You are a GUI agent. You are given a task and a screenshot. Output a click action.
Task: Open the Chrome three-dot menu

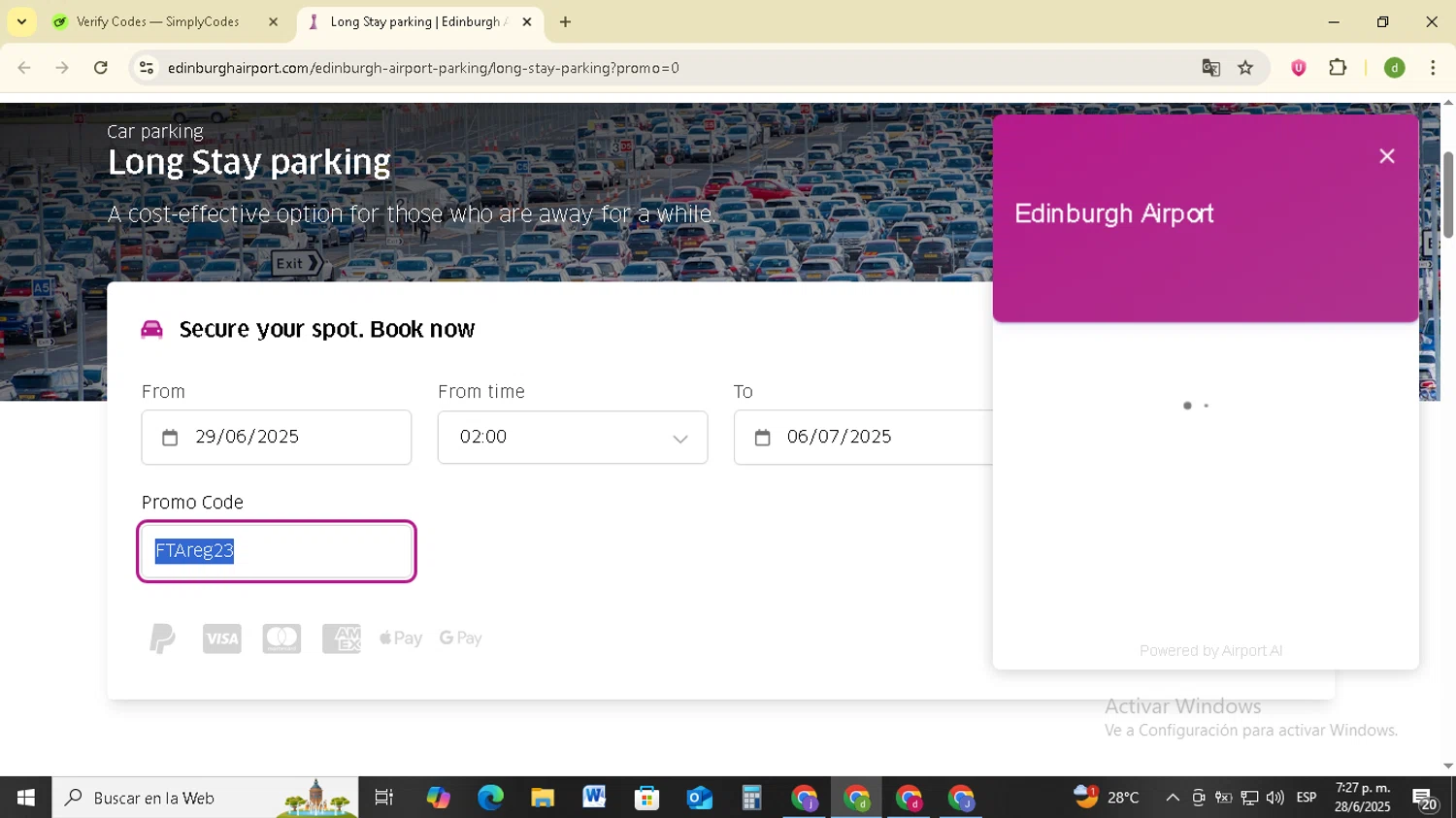coord(1433,68)
